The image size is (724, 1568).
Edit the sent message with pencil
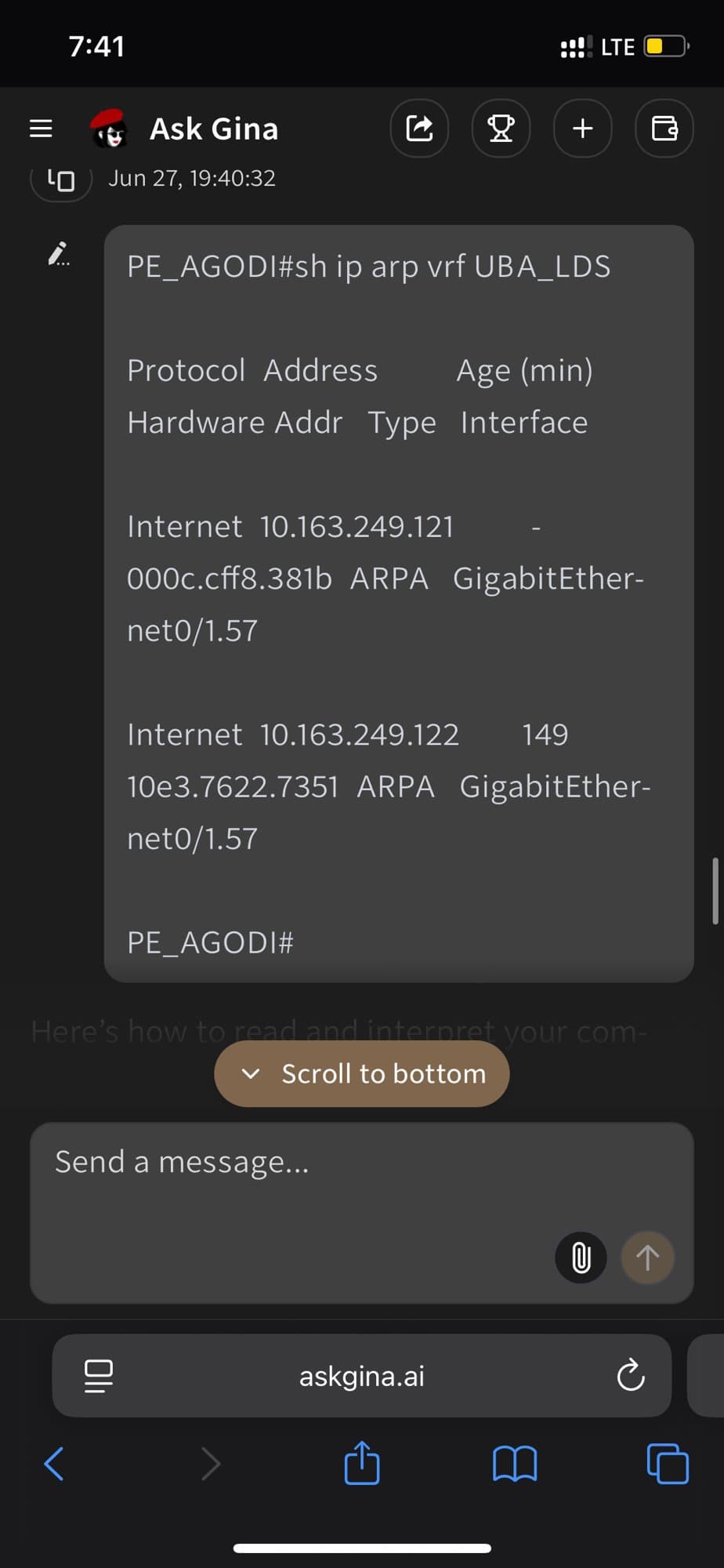58,254
